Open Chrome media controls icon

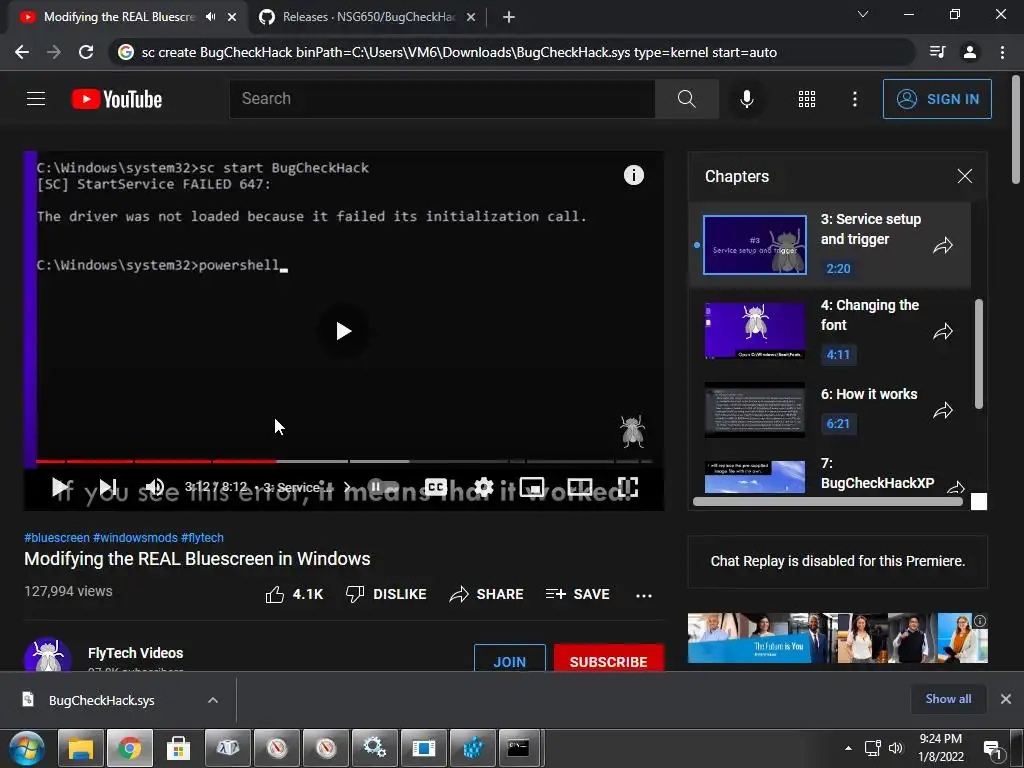click(x=937, y=52)
